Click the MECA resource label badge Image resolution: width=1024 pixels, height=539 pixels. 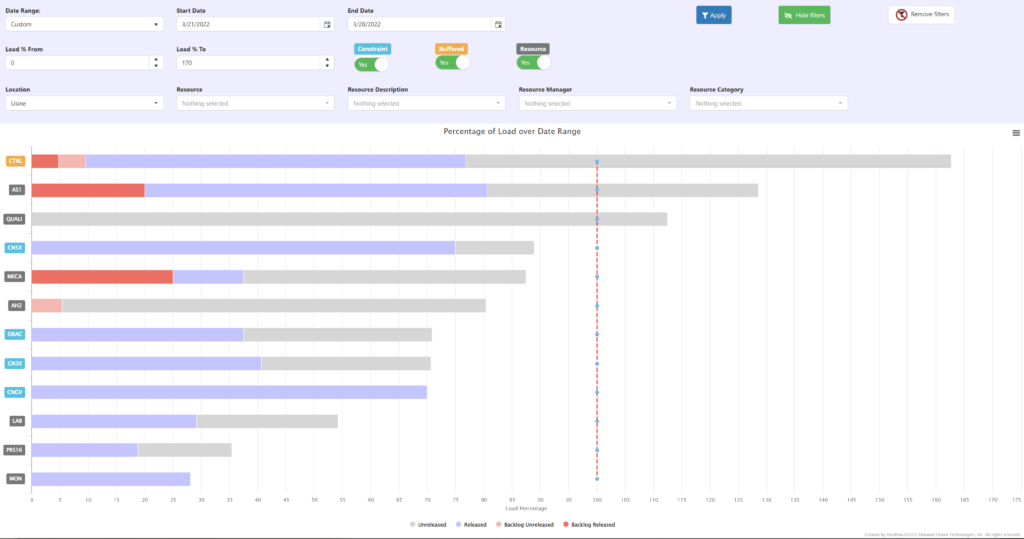pos(16,276)
